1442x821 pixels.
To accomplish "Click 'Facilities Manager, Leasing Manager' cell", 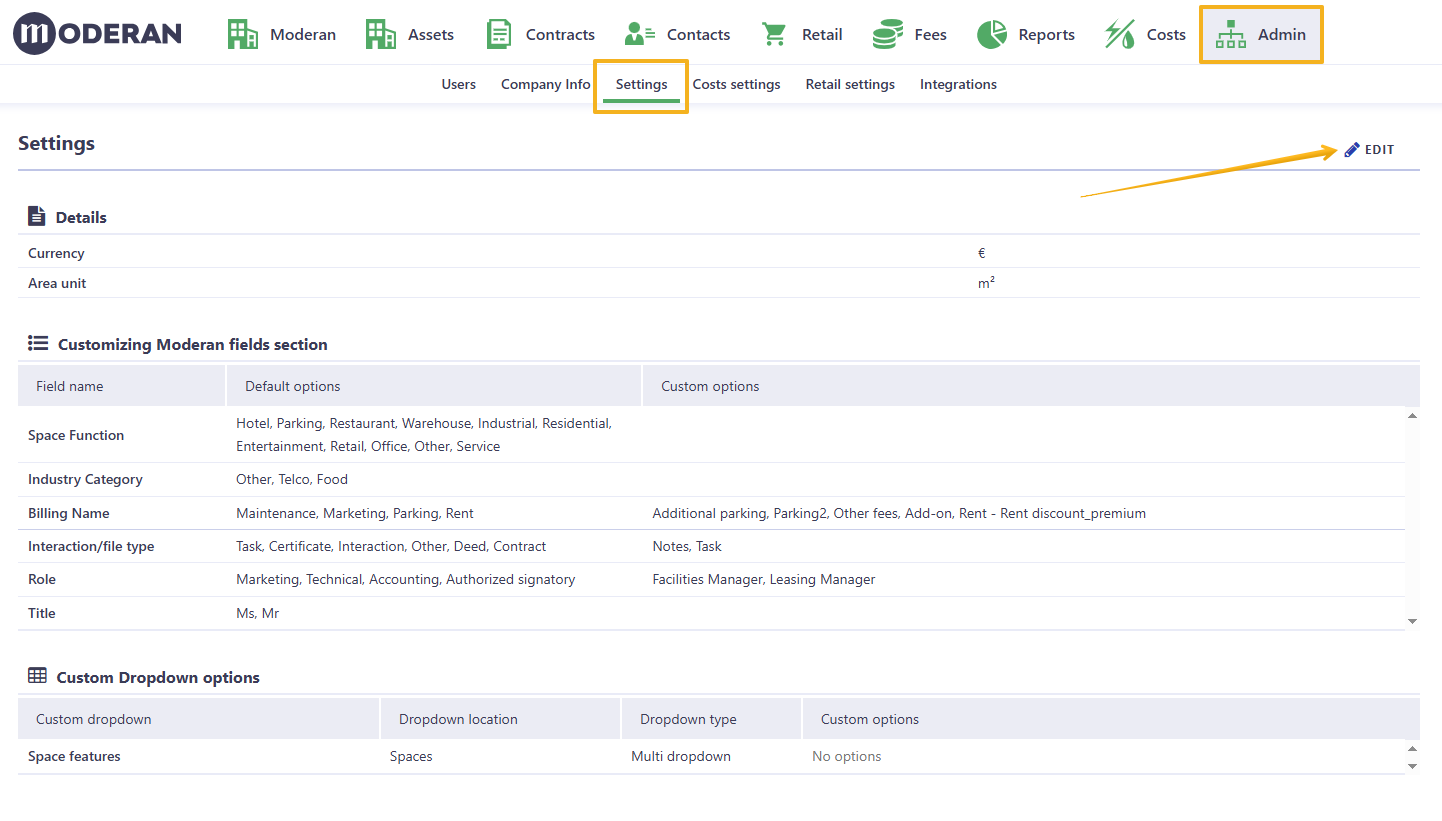I will (764, 579).
